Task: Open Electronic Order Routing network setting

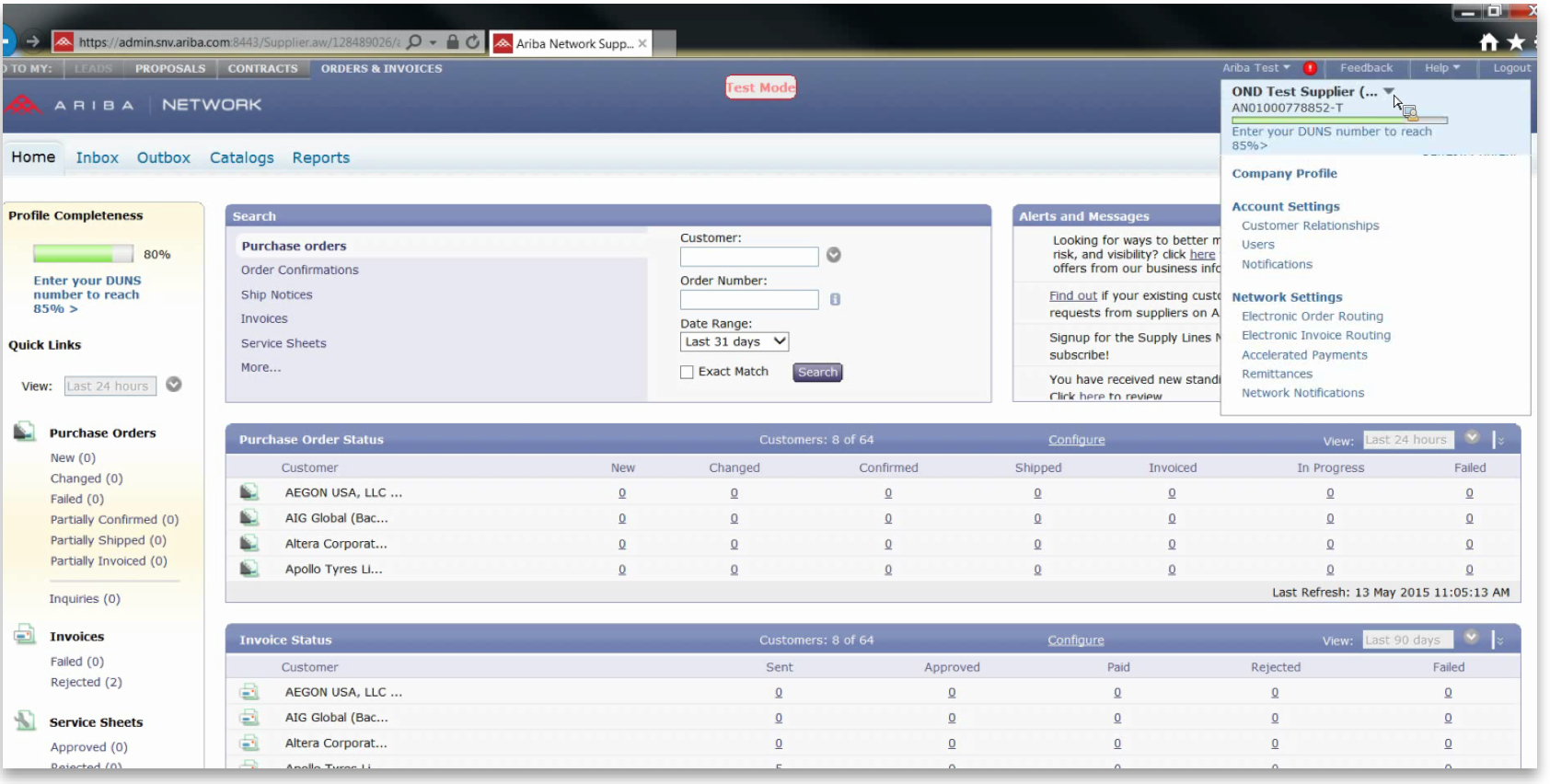Action: click(1312, 316)
